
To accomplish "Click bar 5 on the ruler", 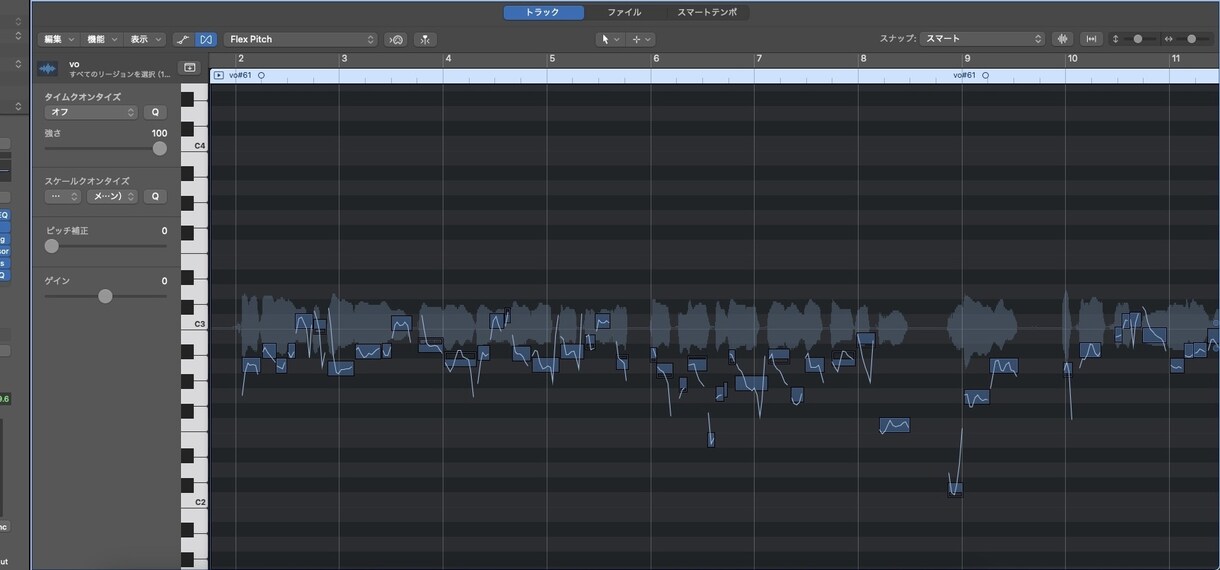I will coord(552,59).
